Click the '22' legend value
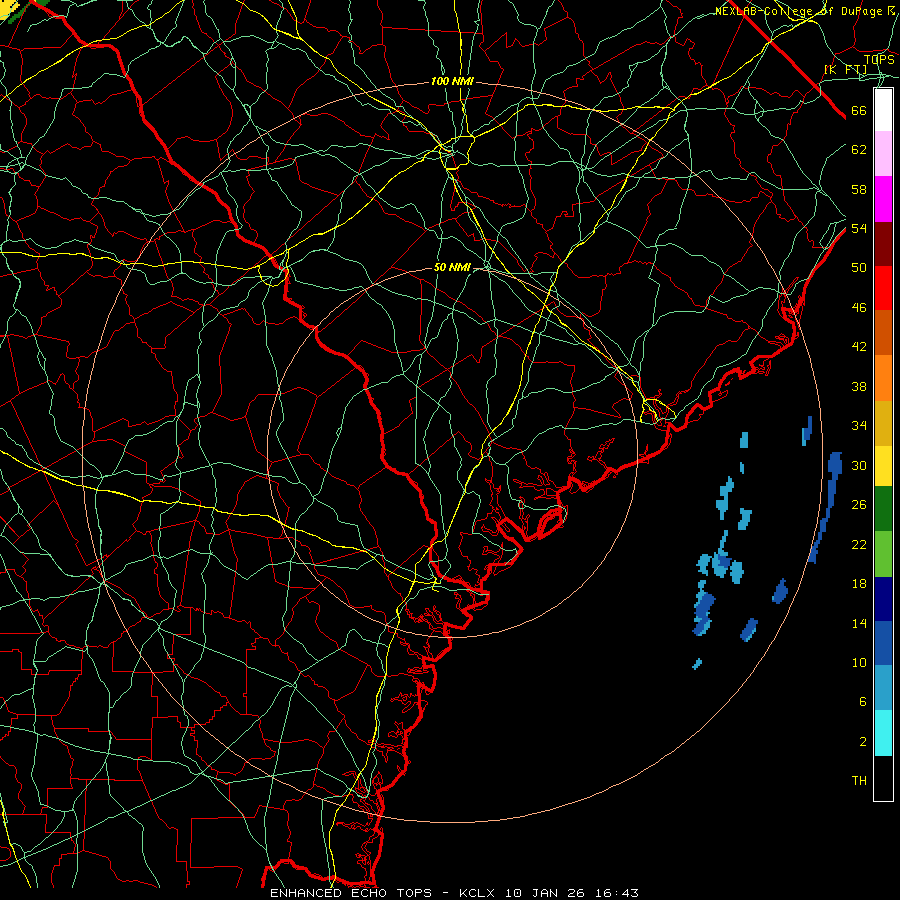 pyautogui.click(x=859, y=544)
